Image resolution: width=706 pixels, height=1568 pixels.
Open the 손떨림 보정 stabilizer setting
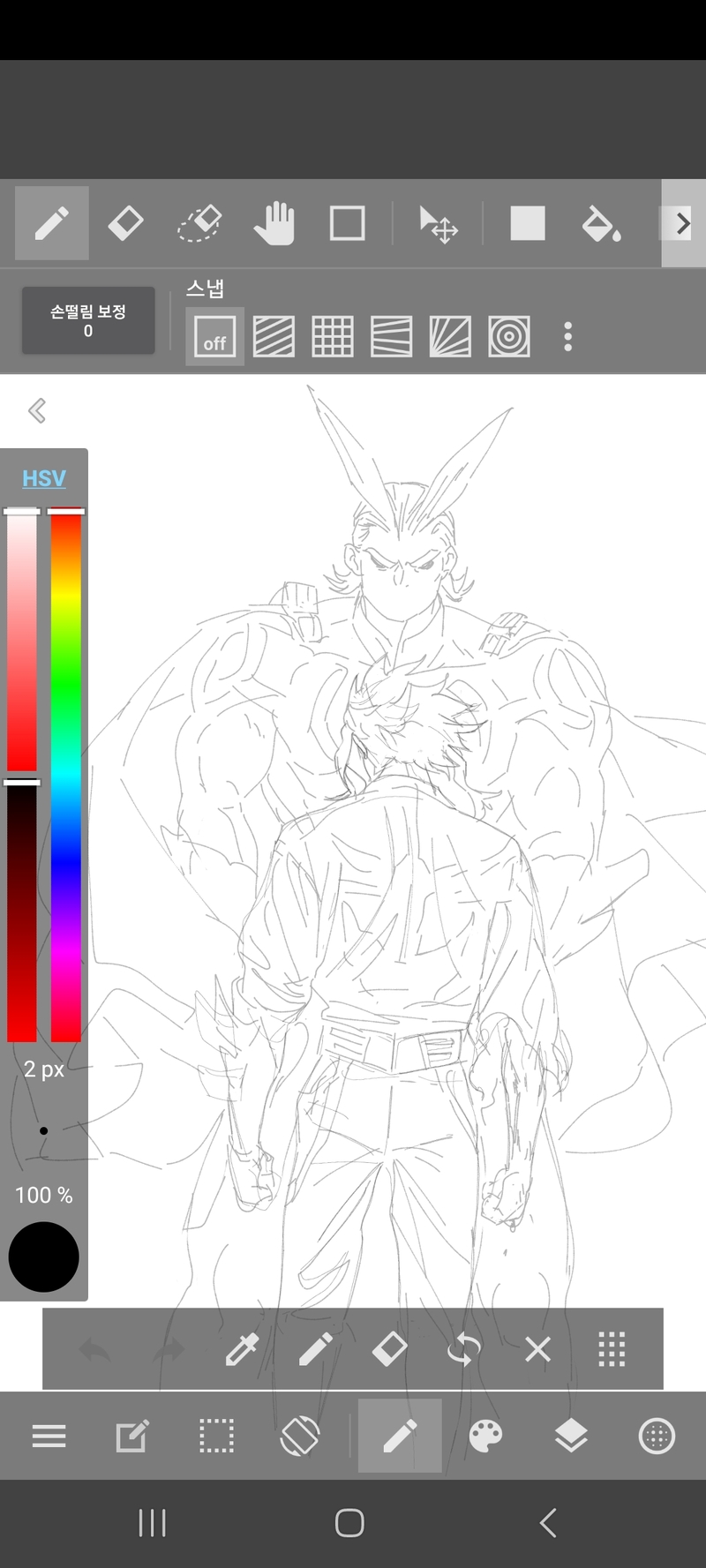88,320
